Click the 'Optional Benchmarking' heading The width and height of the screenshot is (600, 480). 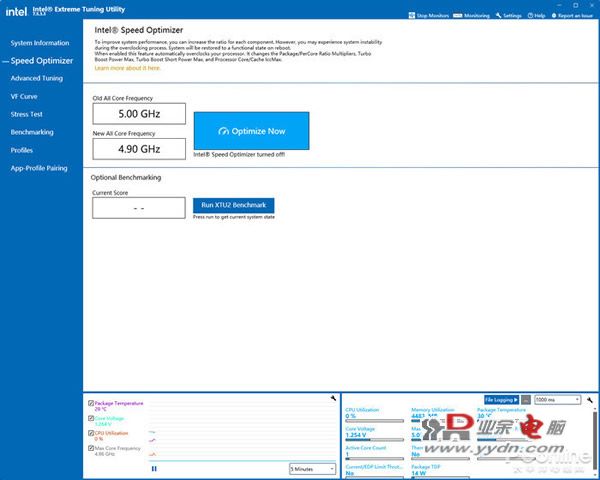(x=126, y=177)
